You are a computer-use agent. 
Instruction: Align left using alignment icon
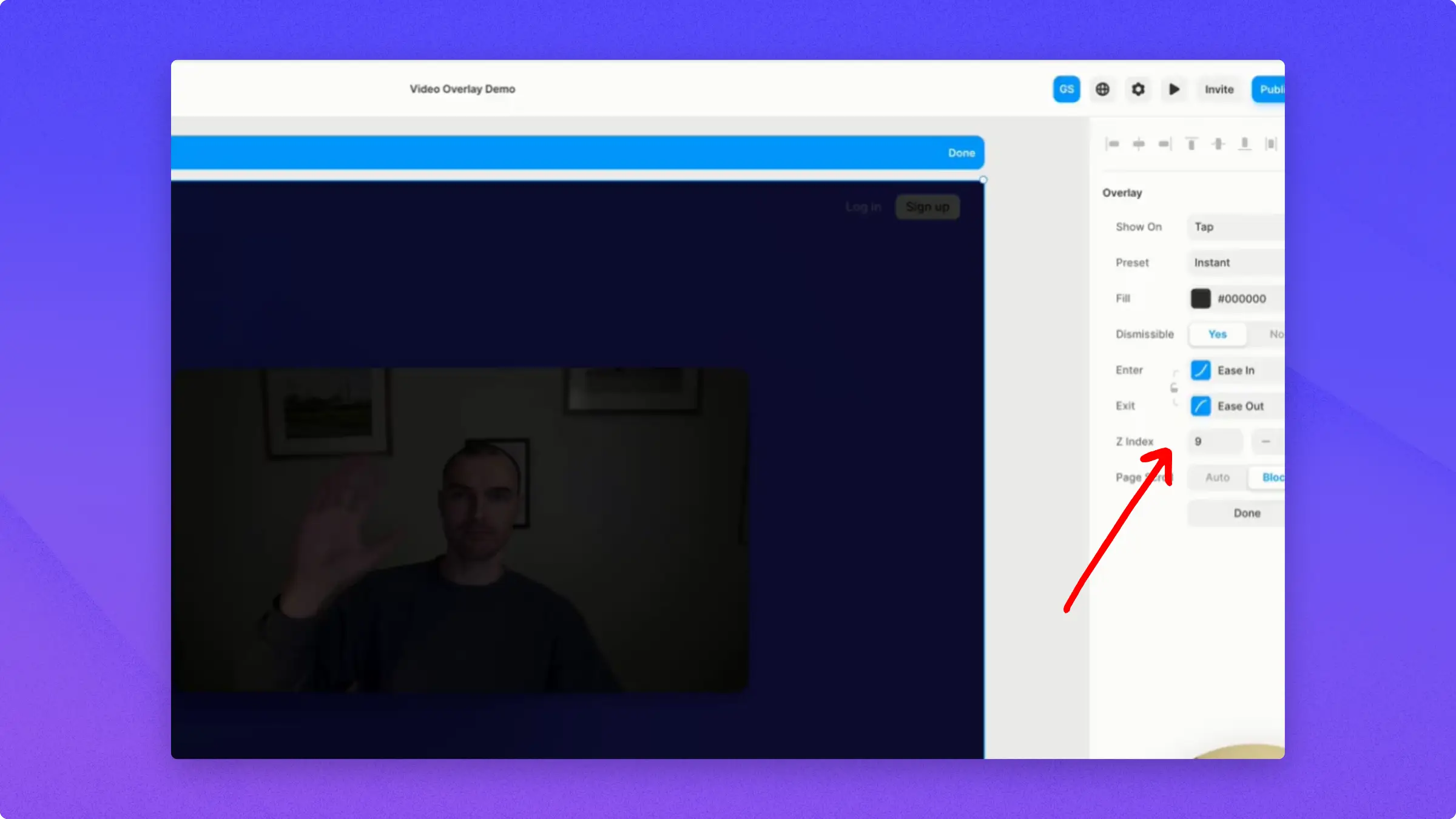click(1113, 144)
